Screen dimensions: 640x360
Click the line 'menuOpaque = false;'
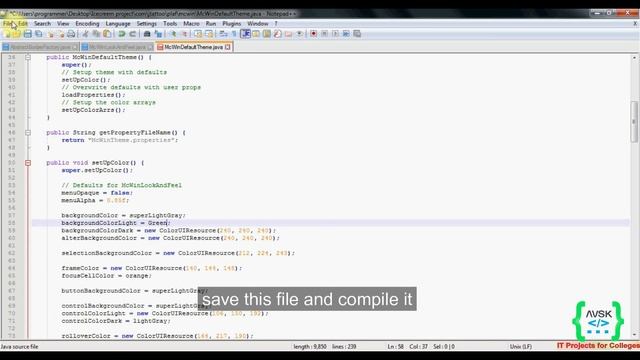[97, 193]
